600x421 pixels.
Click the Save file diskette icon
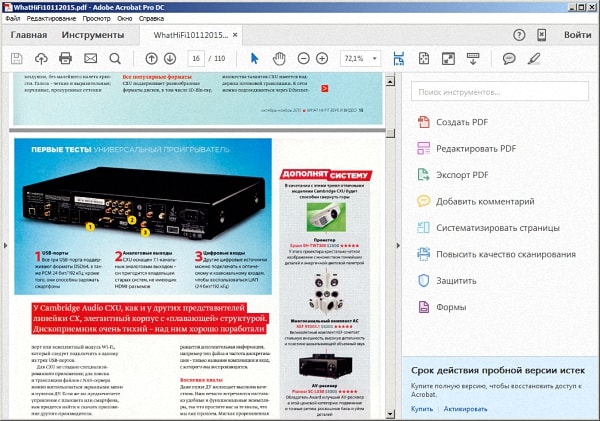click(16, 59)
